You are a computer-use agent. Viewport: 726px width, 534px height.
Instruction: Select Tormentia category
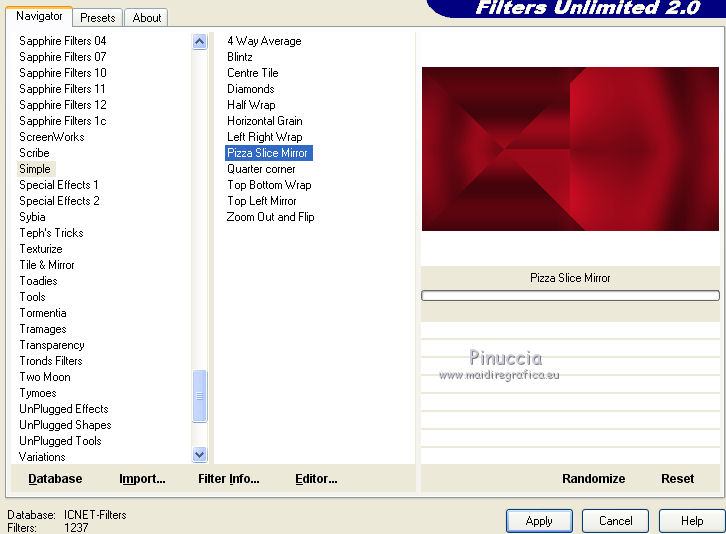(43, 313)
